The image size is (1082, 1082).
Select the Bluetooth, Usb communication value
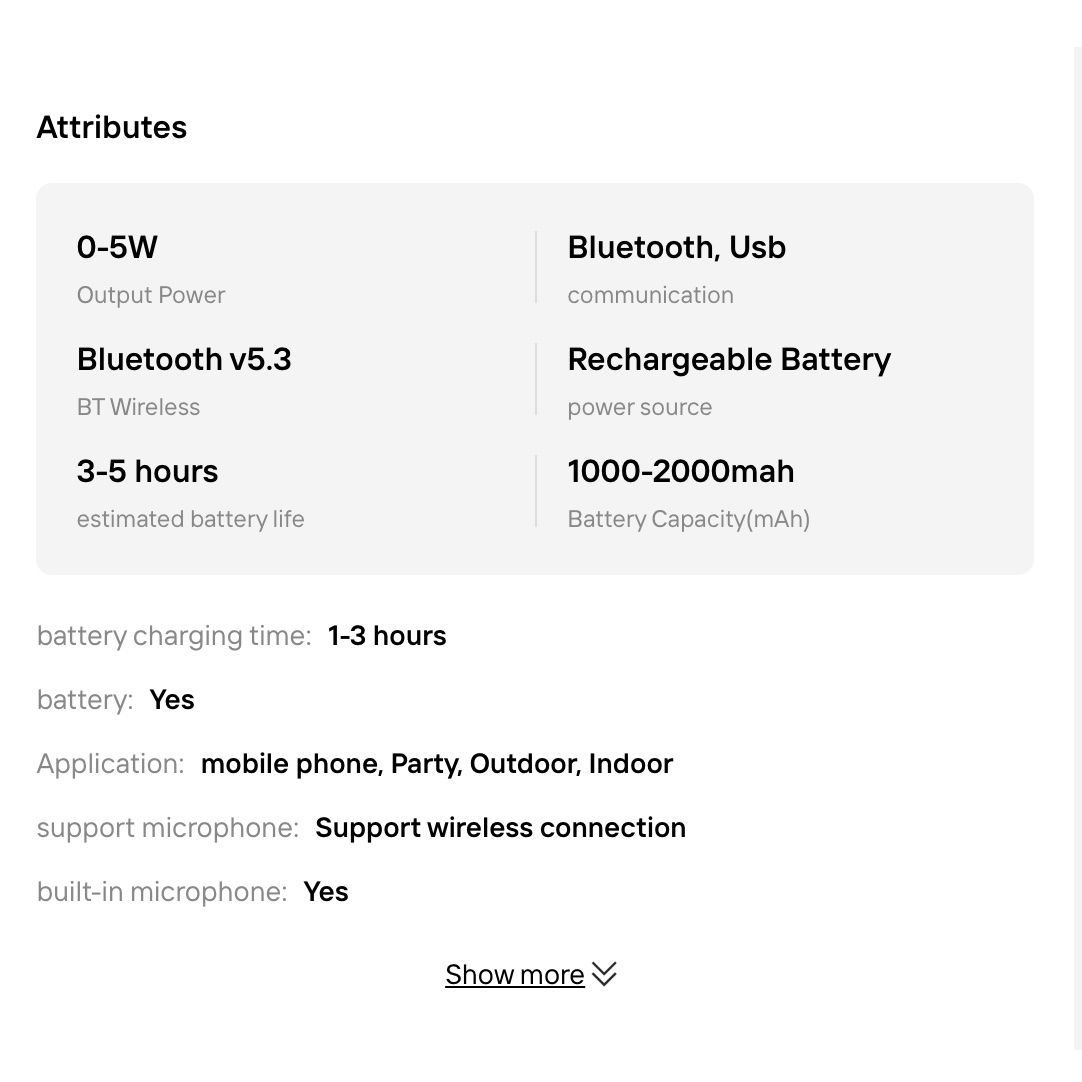pos(676,247)
